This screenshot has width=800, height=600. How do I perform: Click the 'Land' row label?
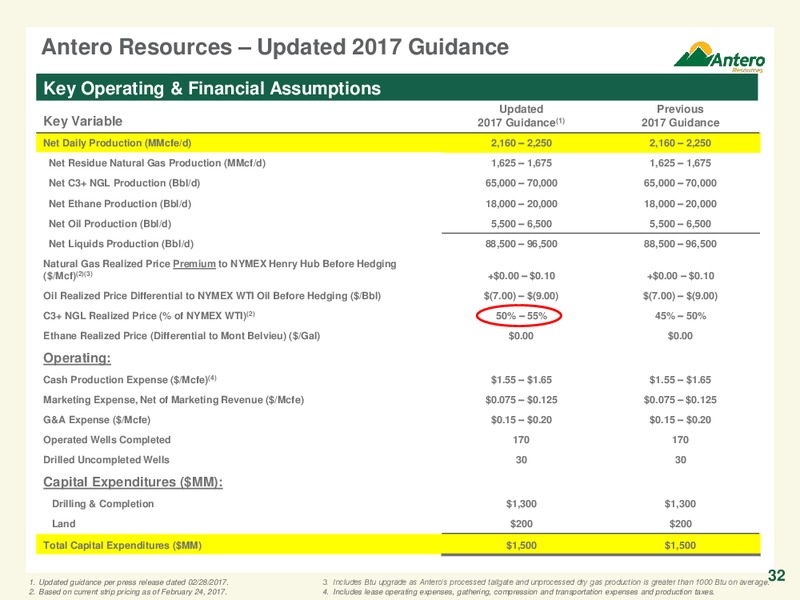(x=64, y=523)
